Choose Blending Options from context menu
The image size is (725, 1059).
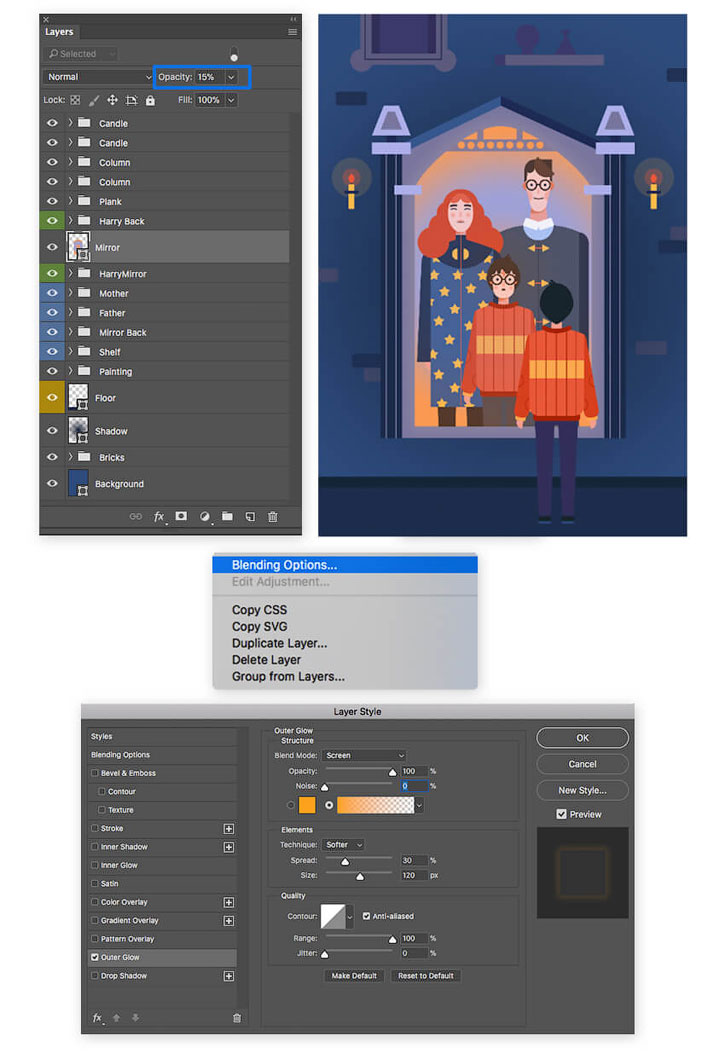pyautogui.click(x=345, y=565)
